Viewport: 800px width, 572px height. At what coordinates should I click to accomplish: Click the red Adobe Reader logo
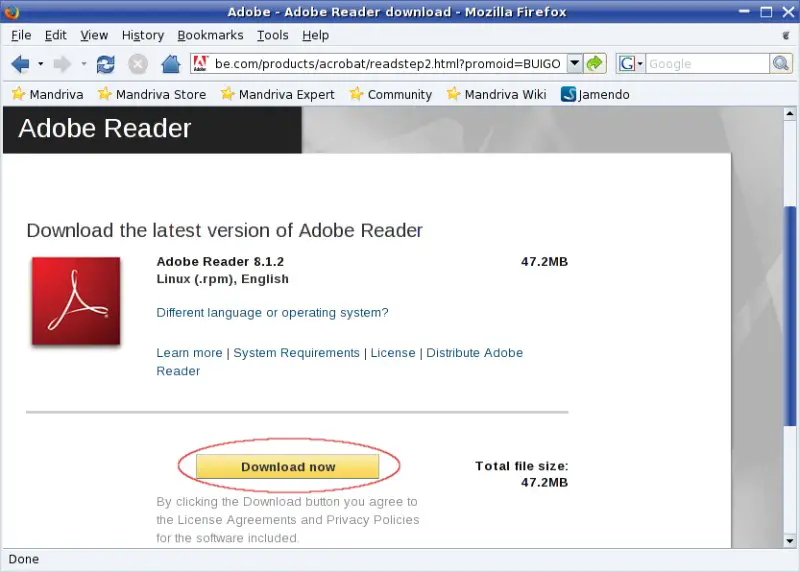(x=76, y=301)
